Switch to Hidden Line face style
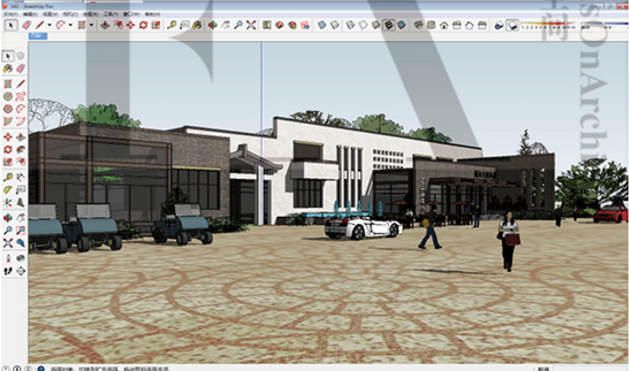The height and width of the screenshot is (371, 629). click(363, 25)
